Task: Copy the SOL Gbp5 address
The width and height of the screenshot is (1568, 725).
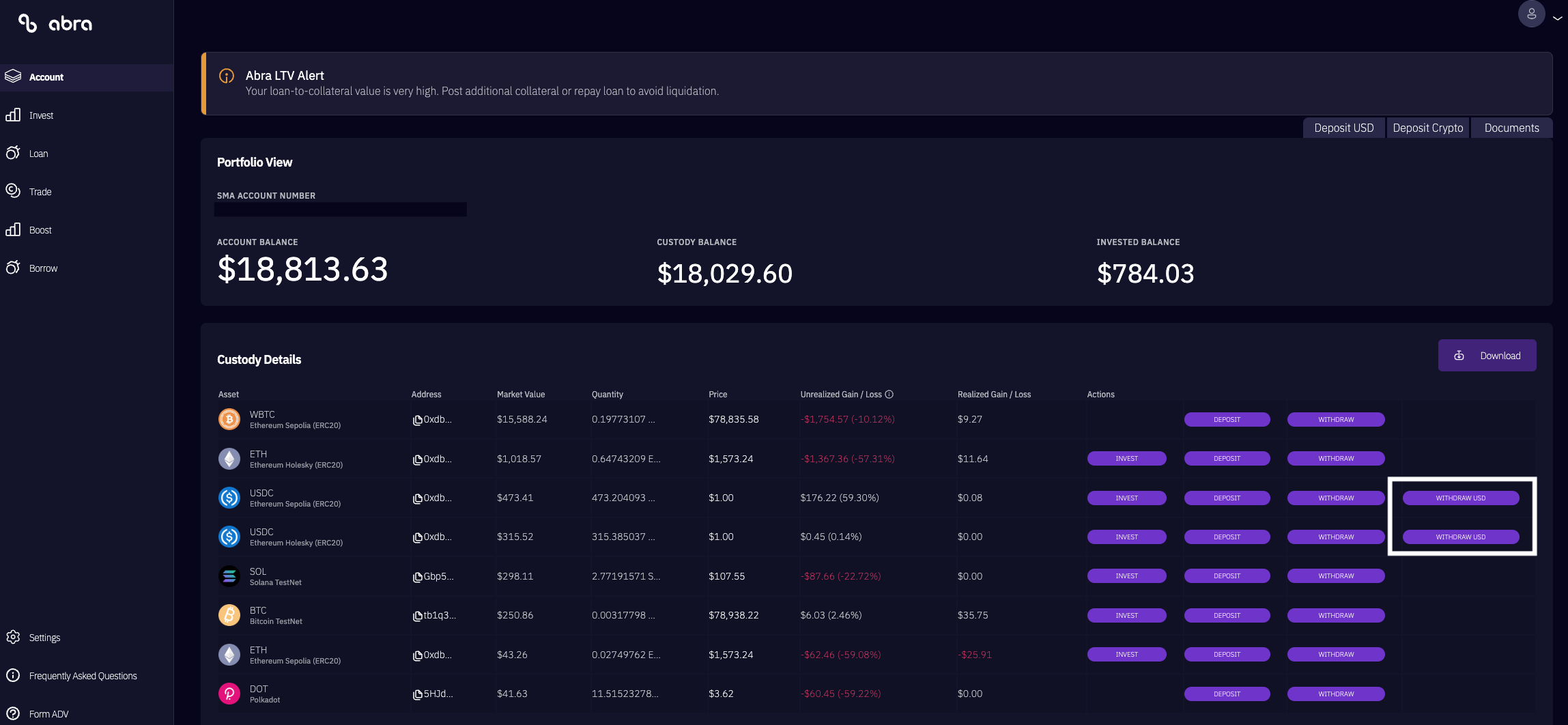Action: pyautogui.click(x=417, y=577)
